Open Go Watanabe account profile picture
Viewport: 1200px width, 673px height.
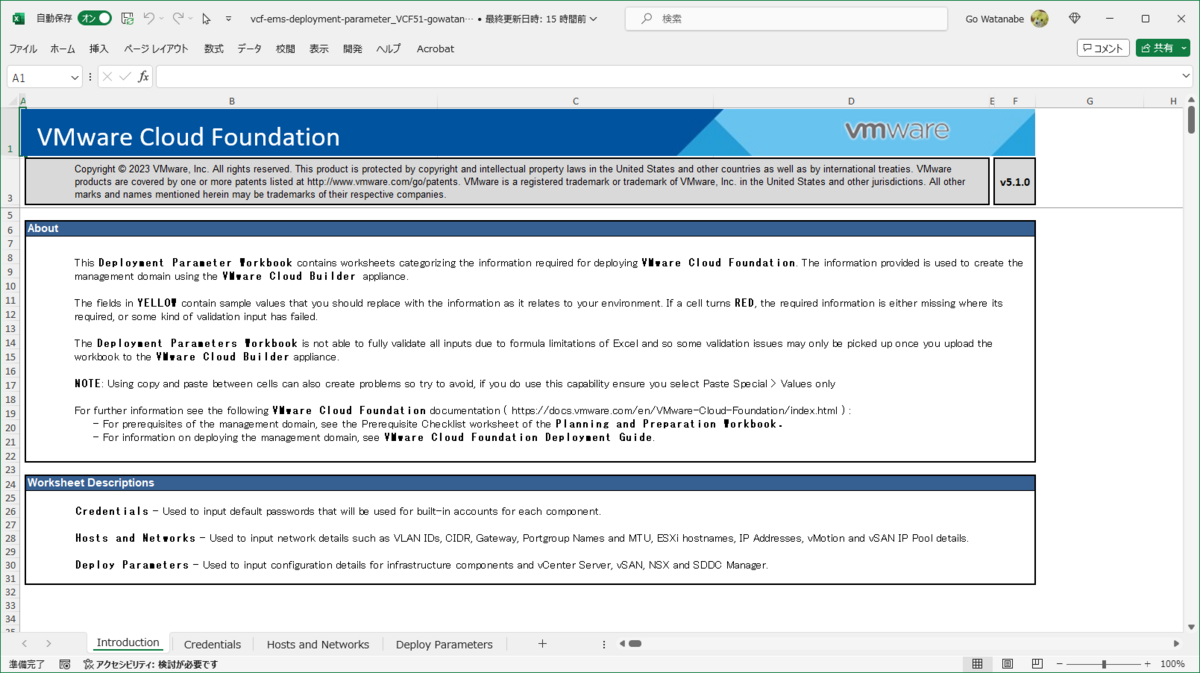coord(1040,18)
